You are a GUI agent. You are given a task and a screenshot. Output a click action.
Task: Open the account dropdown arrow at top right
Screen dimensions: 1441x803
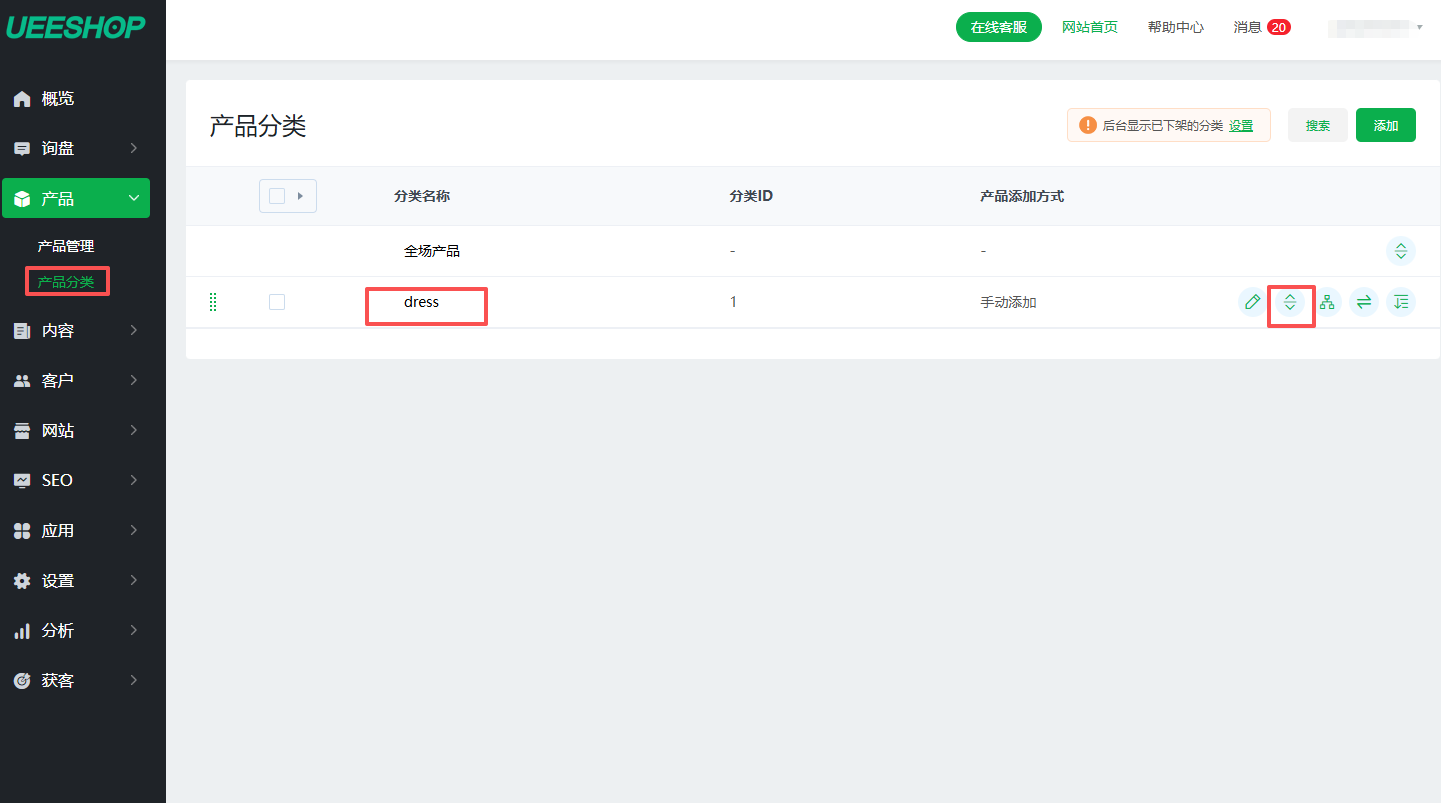point(1419,27)
